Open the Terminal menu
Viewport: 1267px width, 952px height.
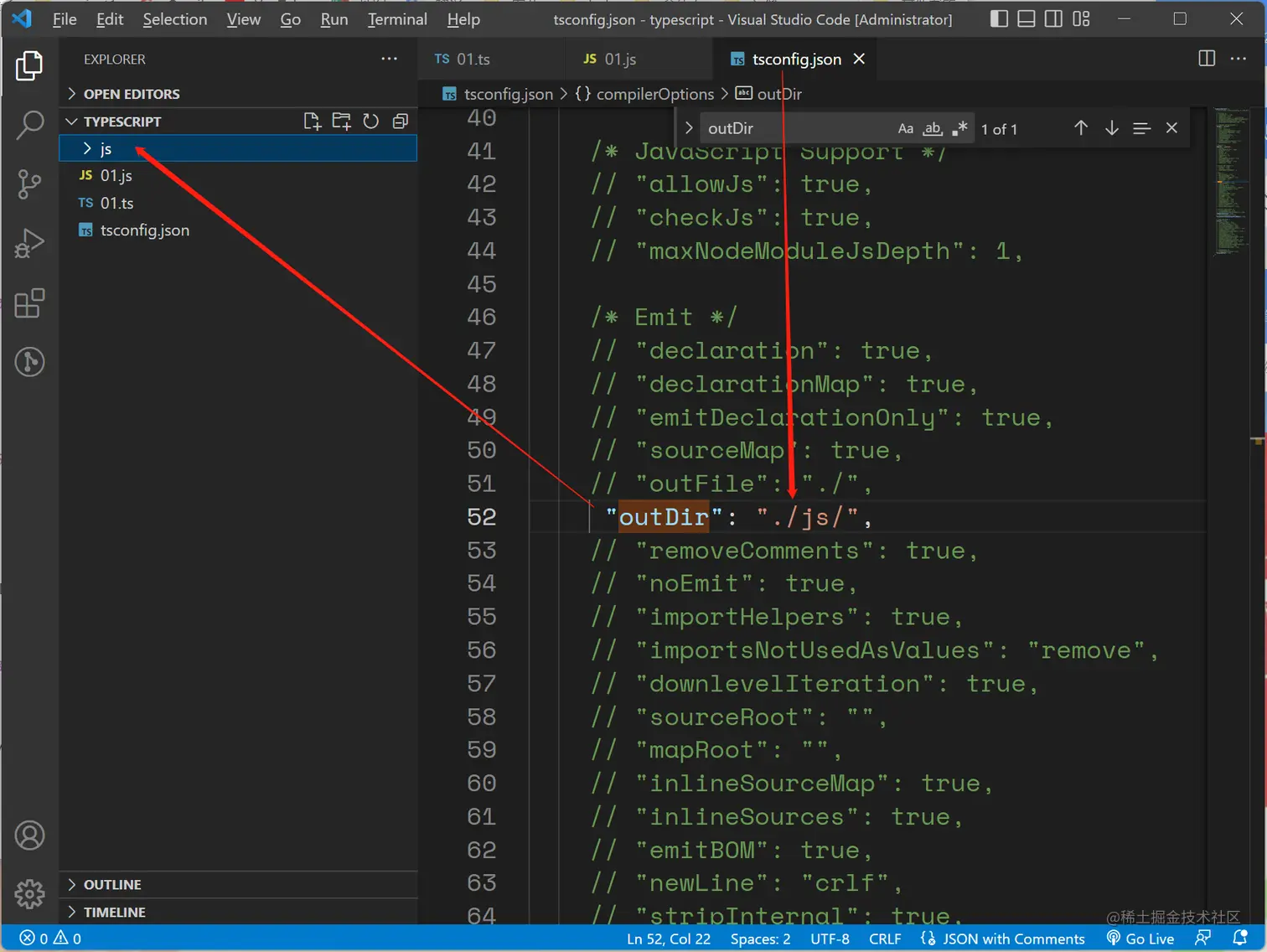coord(397,19)
